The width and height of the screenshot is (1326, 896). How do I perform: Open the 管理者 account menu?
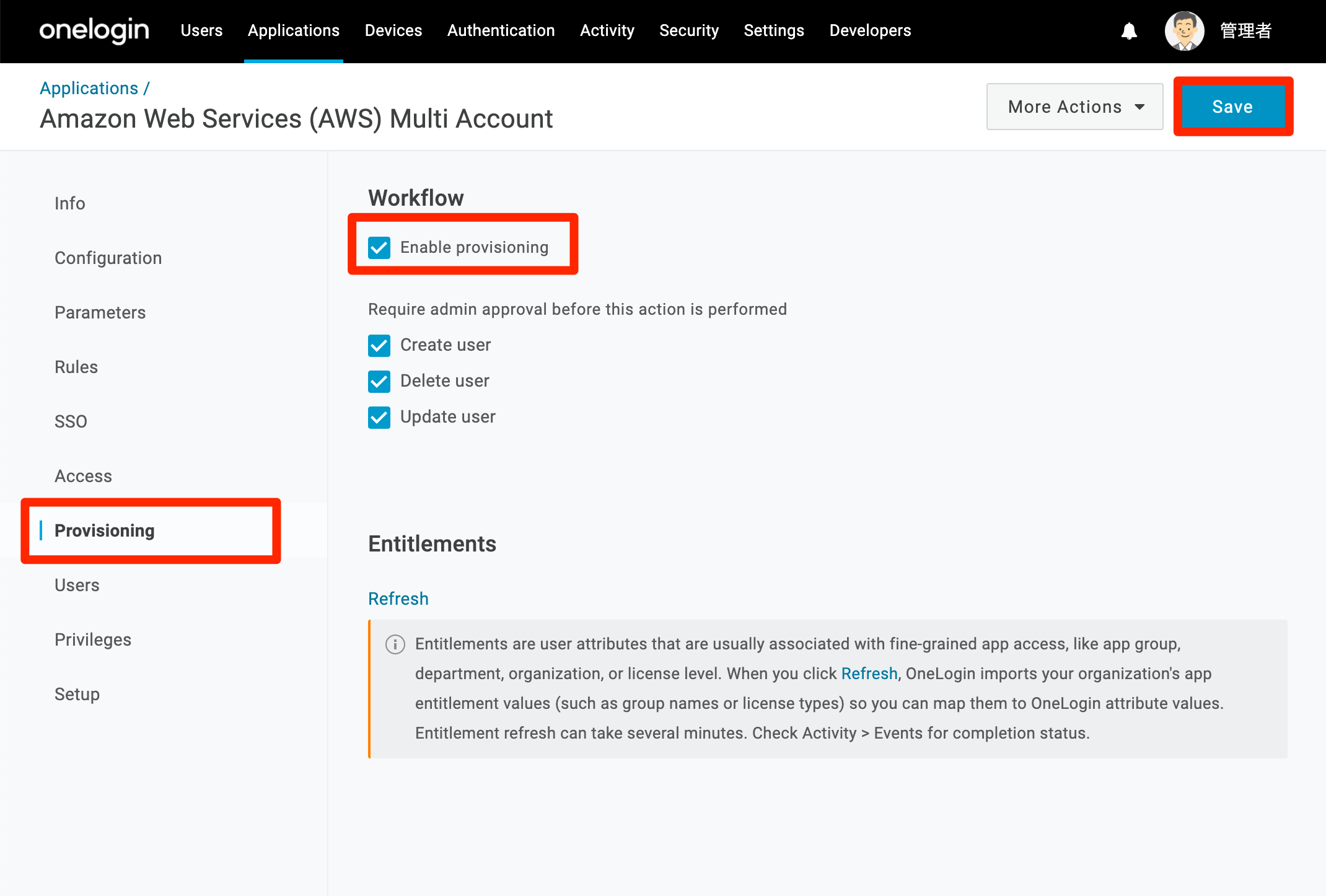coord(1245,30)
